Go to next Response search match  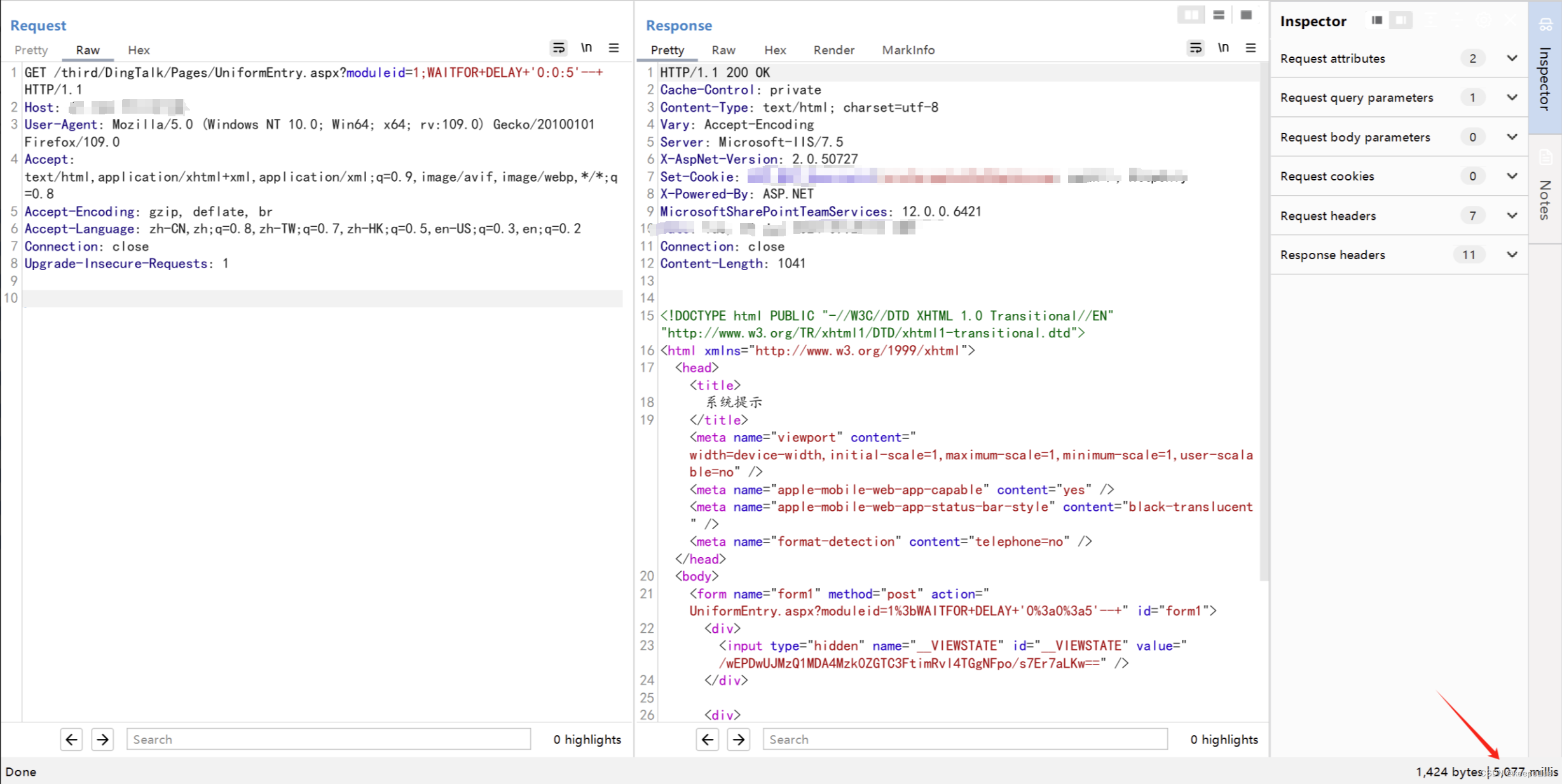coord(739,739)
